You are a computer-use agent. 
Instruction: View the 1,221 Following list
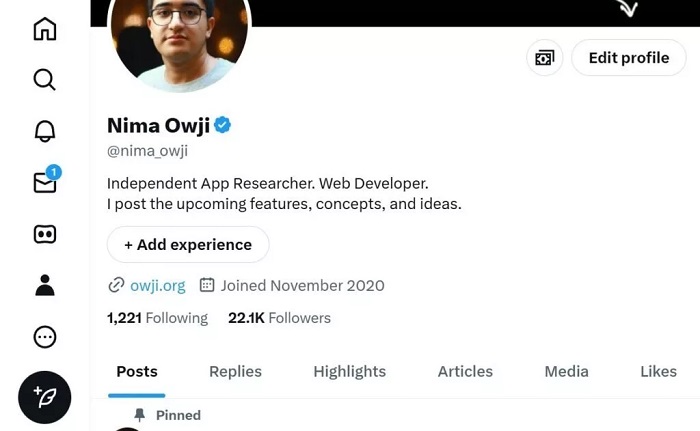[x=157, y=318]
